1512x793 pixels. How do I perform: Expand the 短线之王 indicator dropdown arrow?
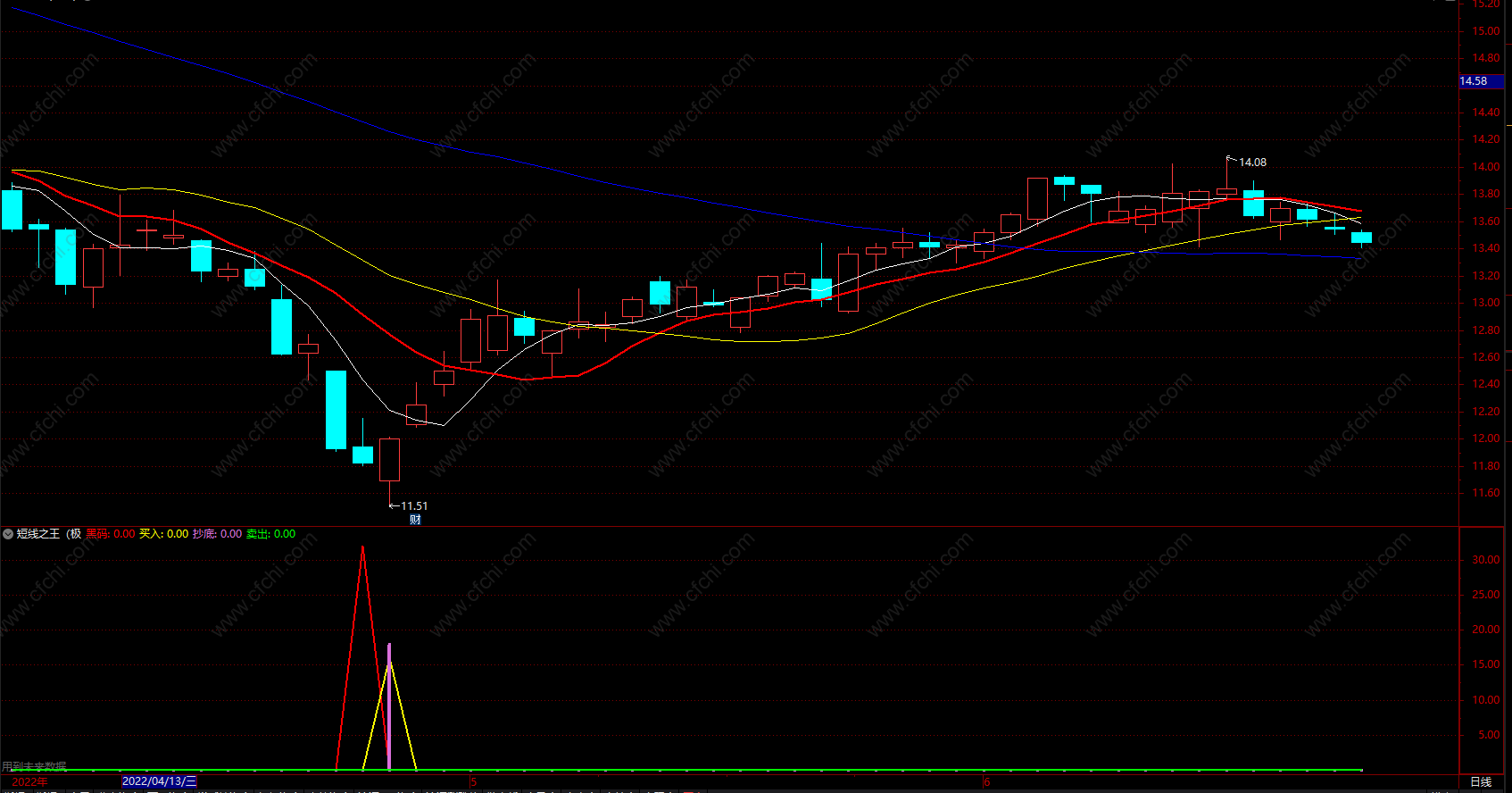(x=8, y=534)
